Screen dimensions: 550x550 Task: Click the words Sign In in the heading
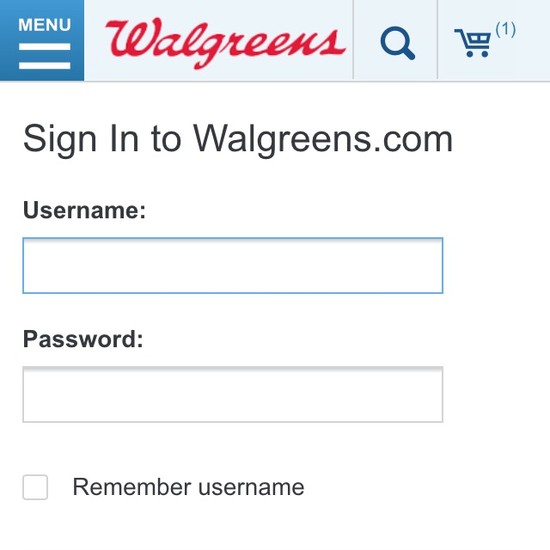tap(81, 140)
